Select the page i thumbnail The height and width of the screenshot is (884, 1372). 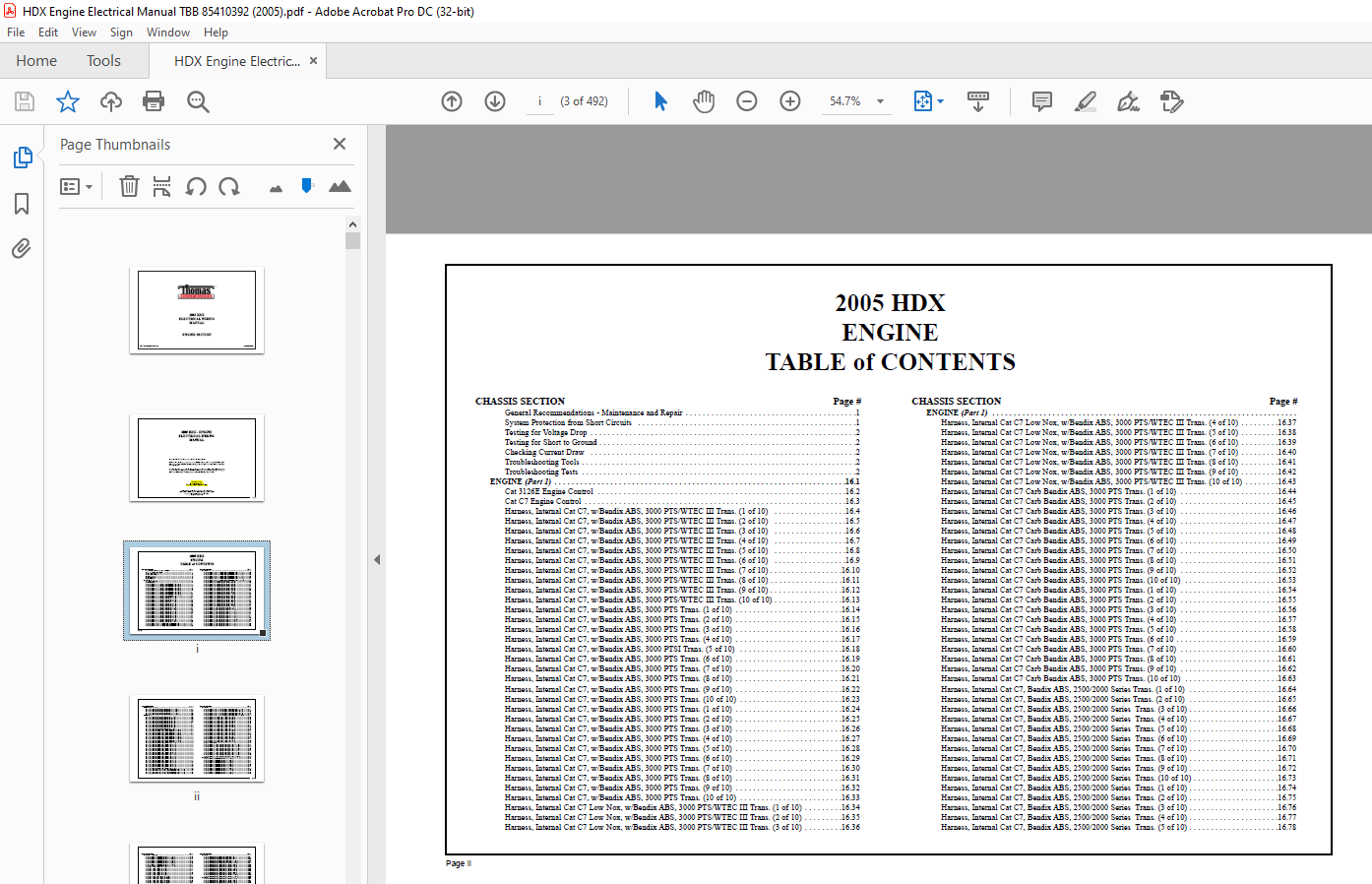click(x=197, y=591)
